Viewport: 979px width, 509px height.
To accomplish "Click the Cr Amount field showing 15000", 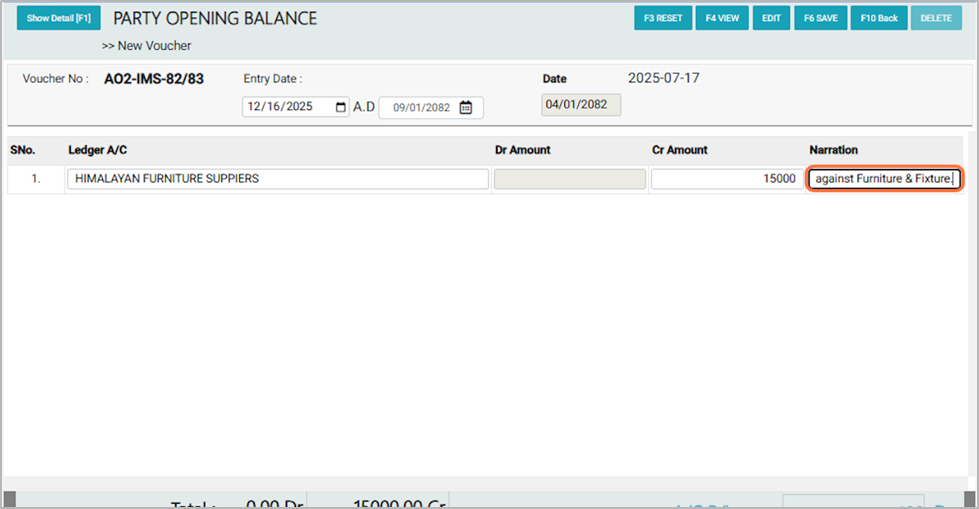I will (x=725, y=179).
